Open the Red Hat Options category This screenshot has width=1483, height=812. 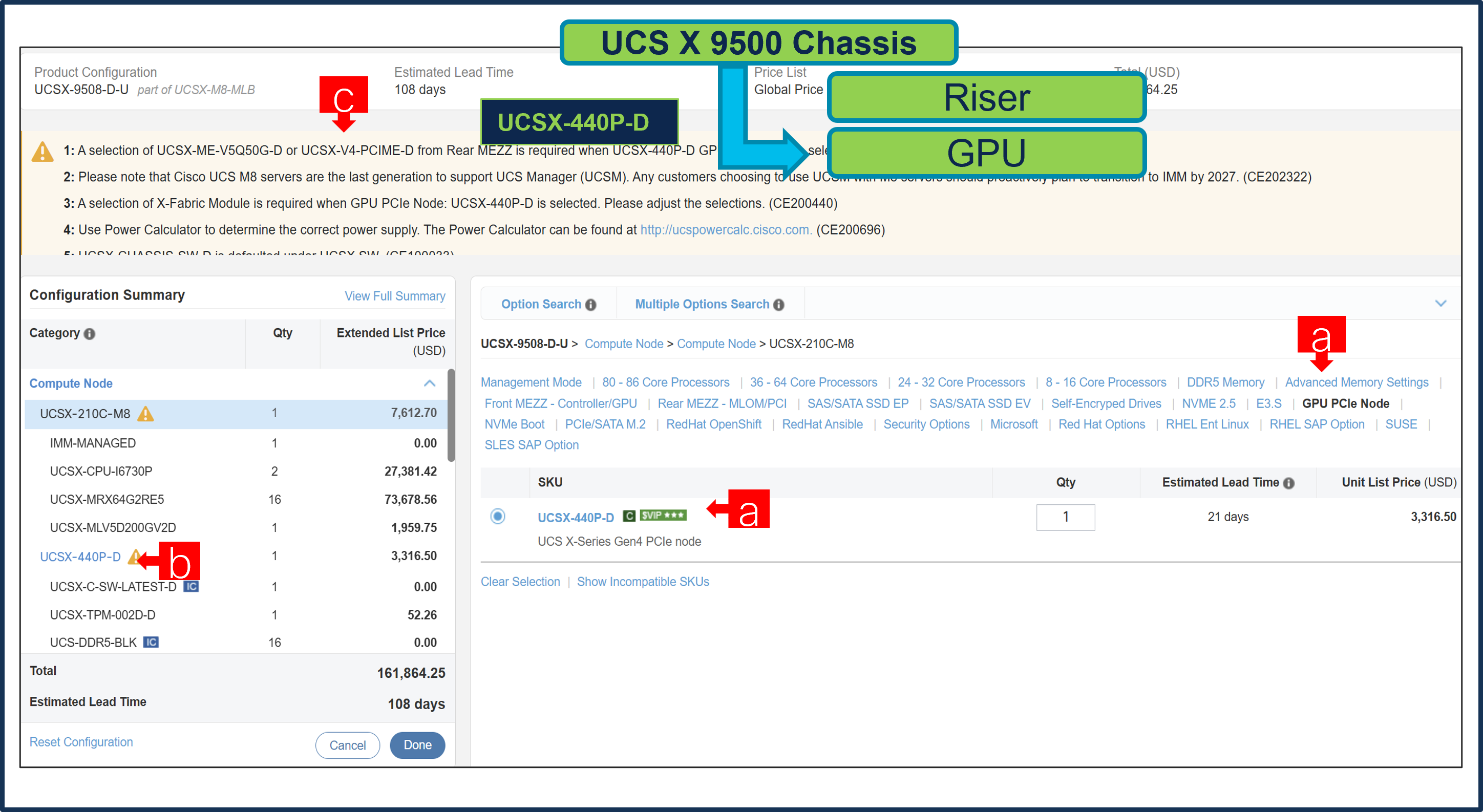point(1101,424)
